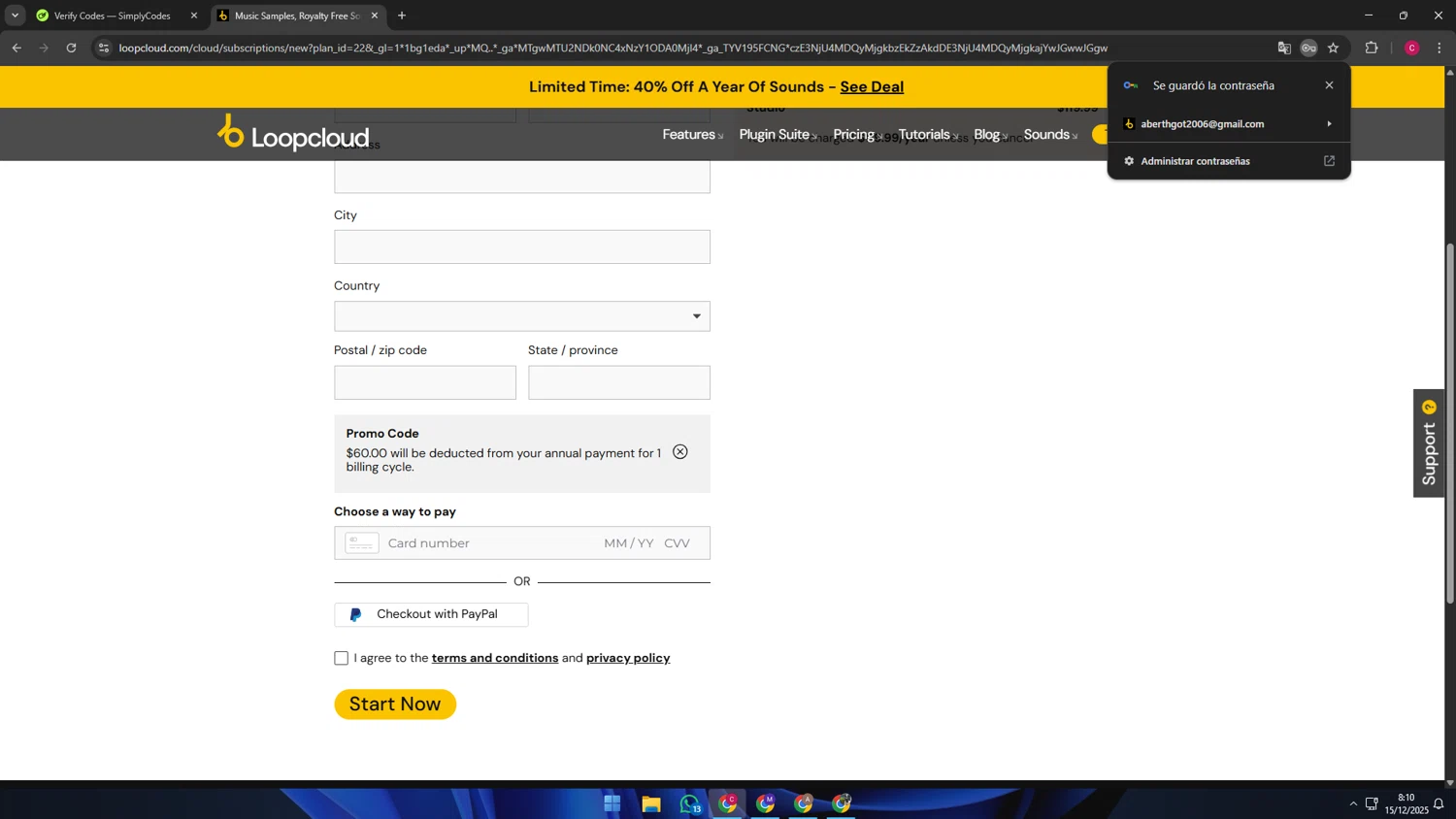Open File Explorer from the taskbar
1456x819 pixels.
(651, 803)
